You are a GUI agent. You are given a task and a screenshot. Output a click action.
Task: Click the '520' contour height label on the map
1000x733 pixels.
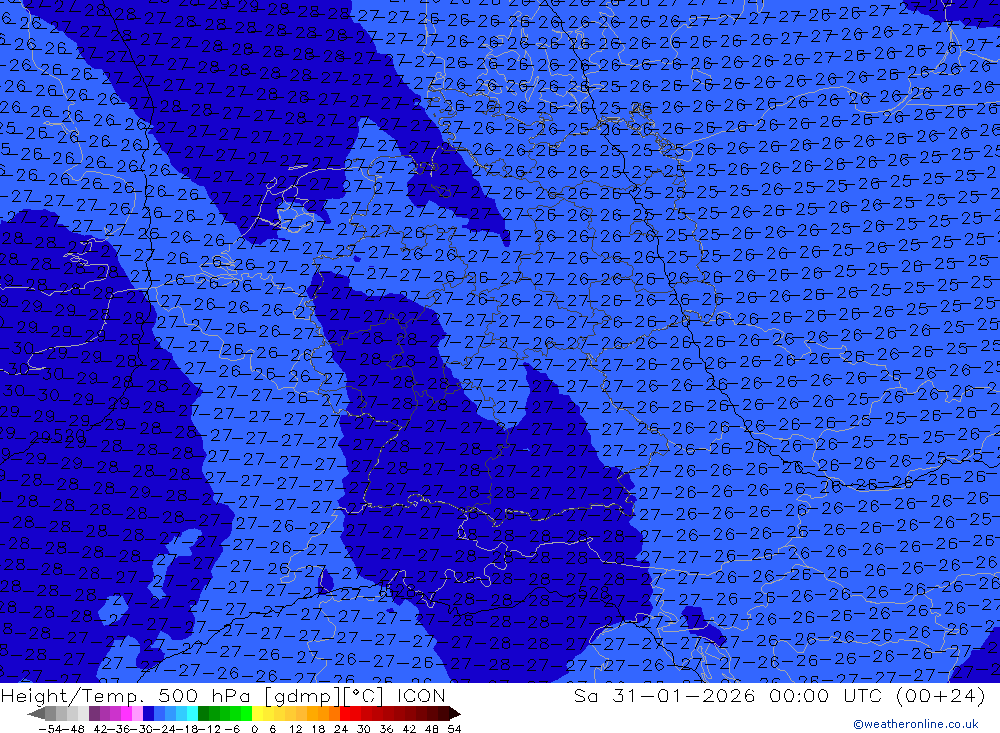click(68, 436)
